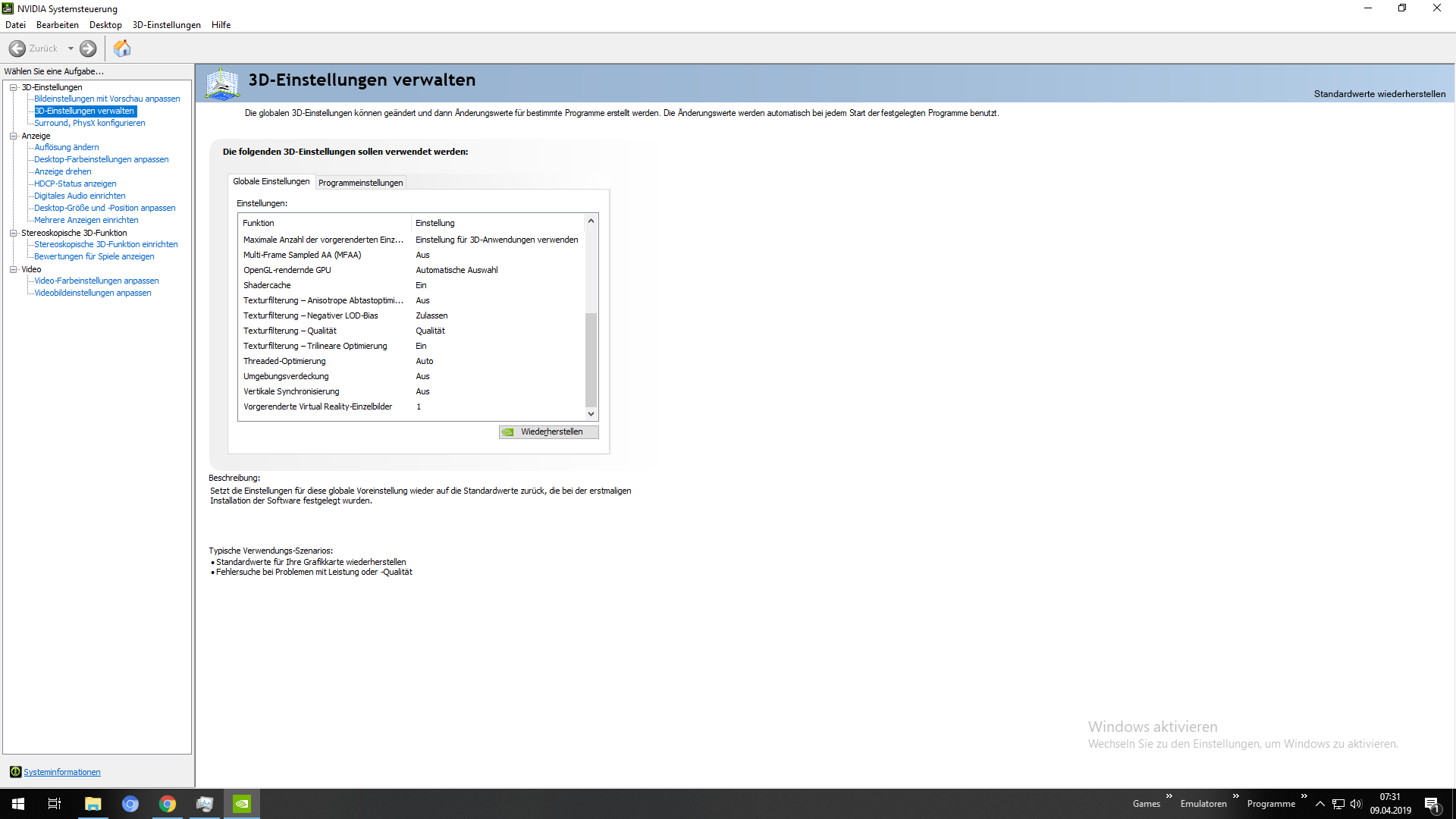Collapse the Video tree node
1456x819 pixels.
(x=13, y=269)
